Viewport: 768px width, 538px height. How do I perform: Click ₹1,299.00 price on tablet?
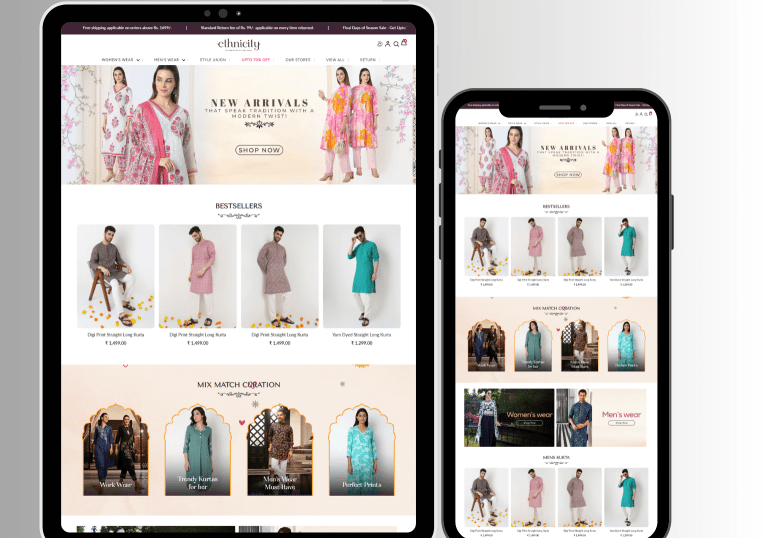pyautogui.click(x=362, y=343)
